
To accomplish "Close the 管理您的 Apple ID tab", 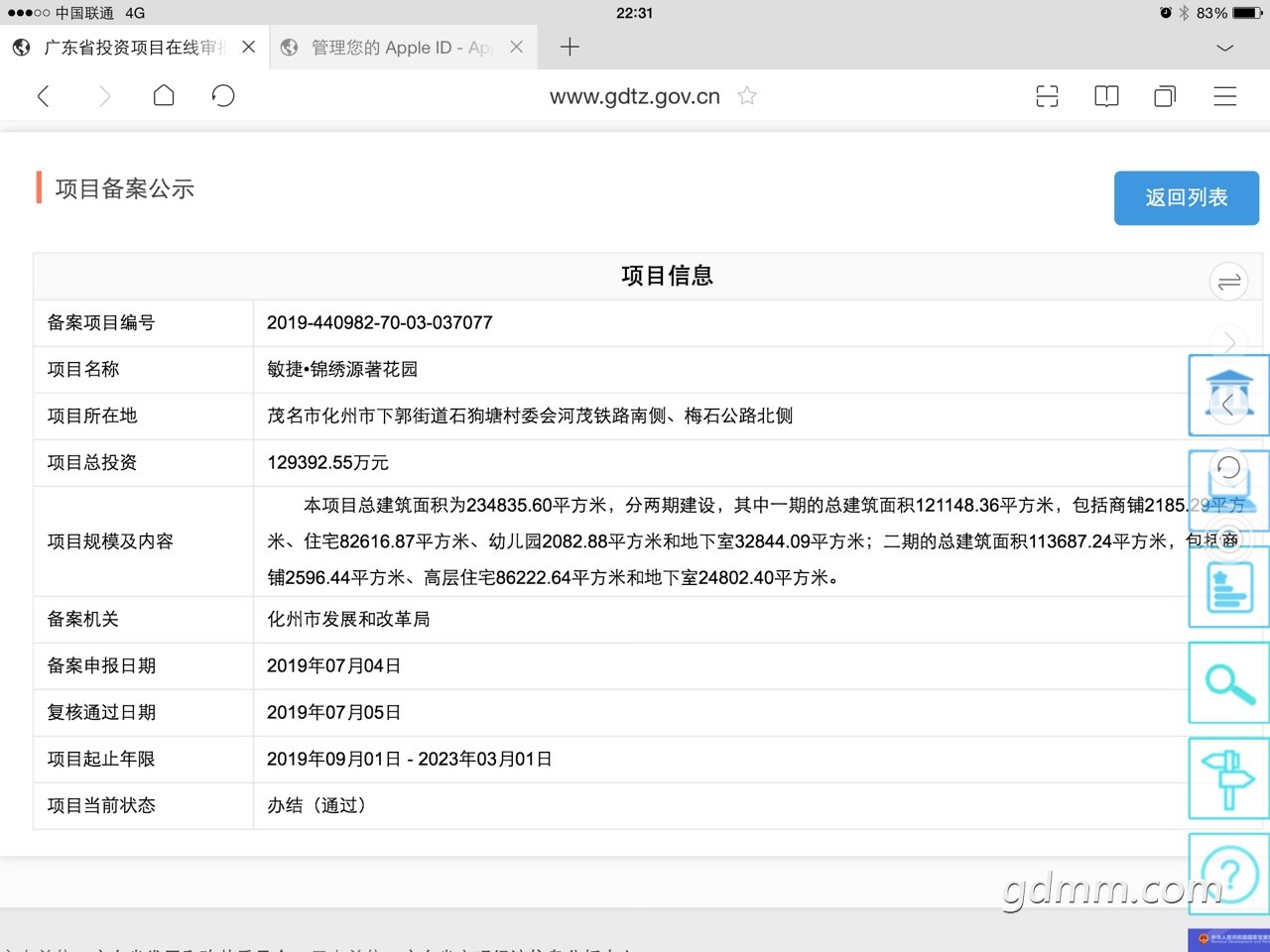I will 516,47.
